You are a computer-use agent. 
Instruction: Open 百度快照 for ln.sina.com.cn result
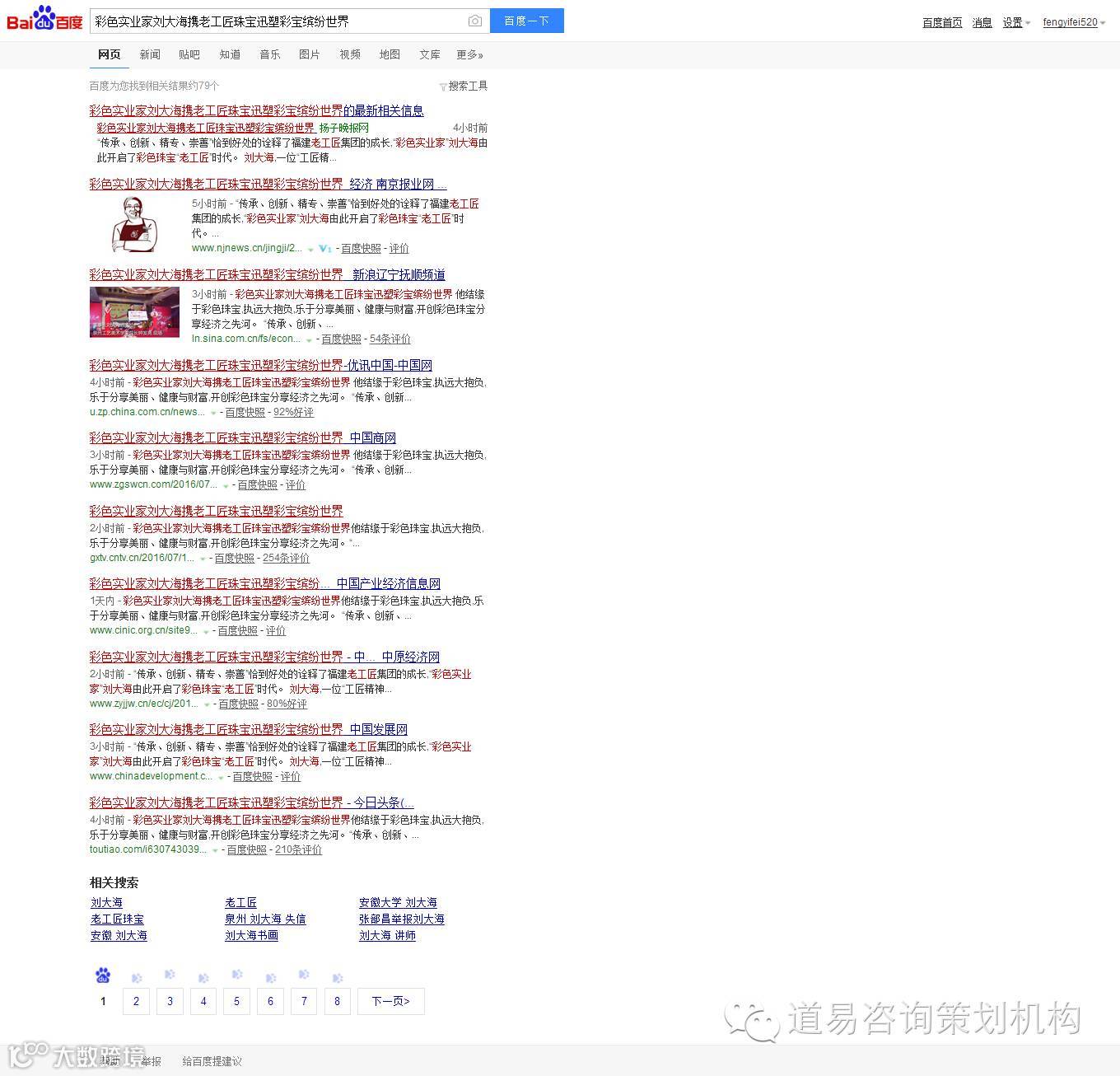pyautogui.click(x=342, y=339)
